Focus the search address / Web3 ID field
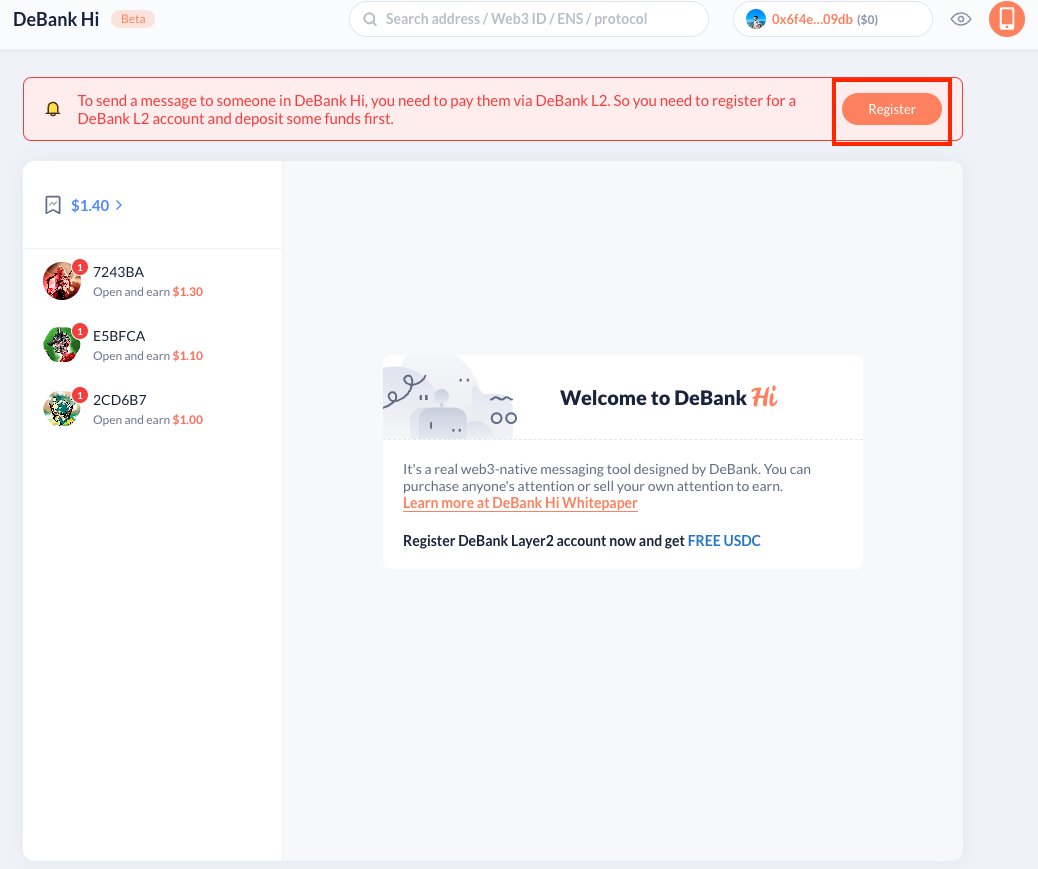This screenshot has height=869, width=1038. 528,19
